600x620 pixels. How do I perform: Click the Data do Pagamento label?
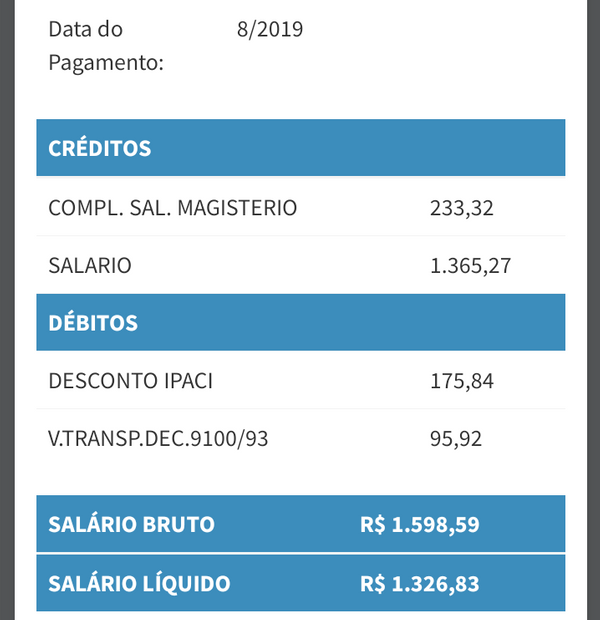point(105,45)
